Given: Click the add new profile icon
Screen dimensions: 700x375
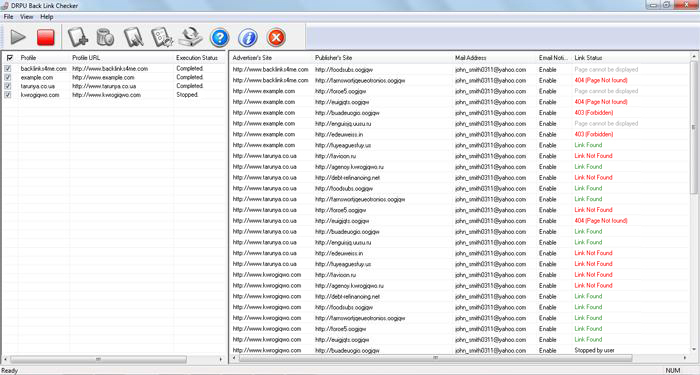Looking at the screenshot, I should click(x=78, y=37).
